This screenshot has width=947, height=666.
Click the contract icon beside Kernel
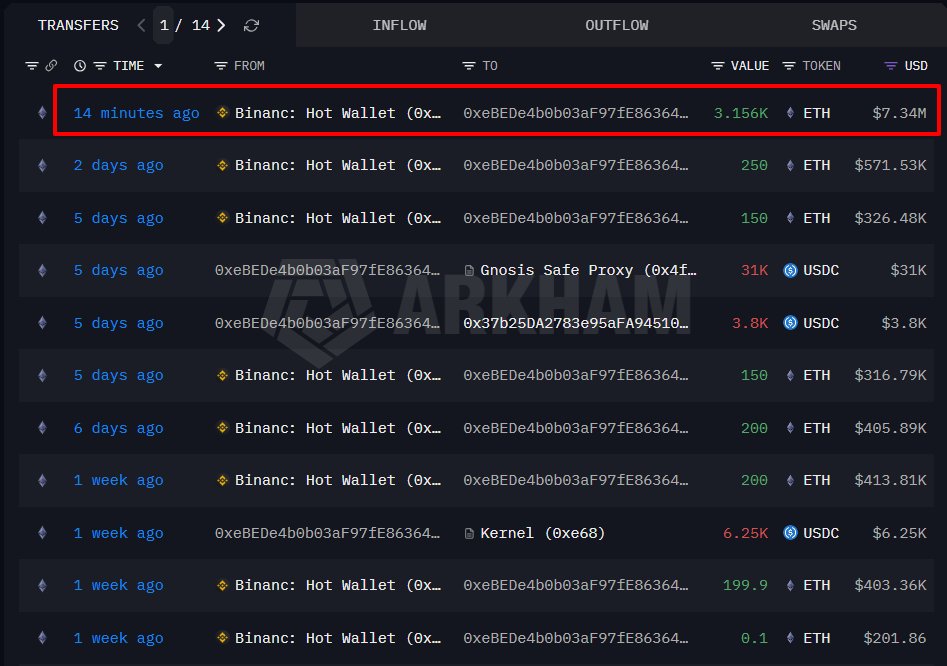[469, 533]
